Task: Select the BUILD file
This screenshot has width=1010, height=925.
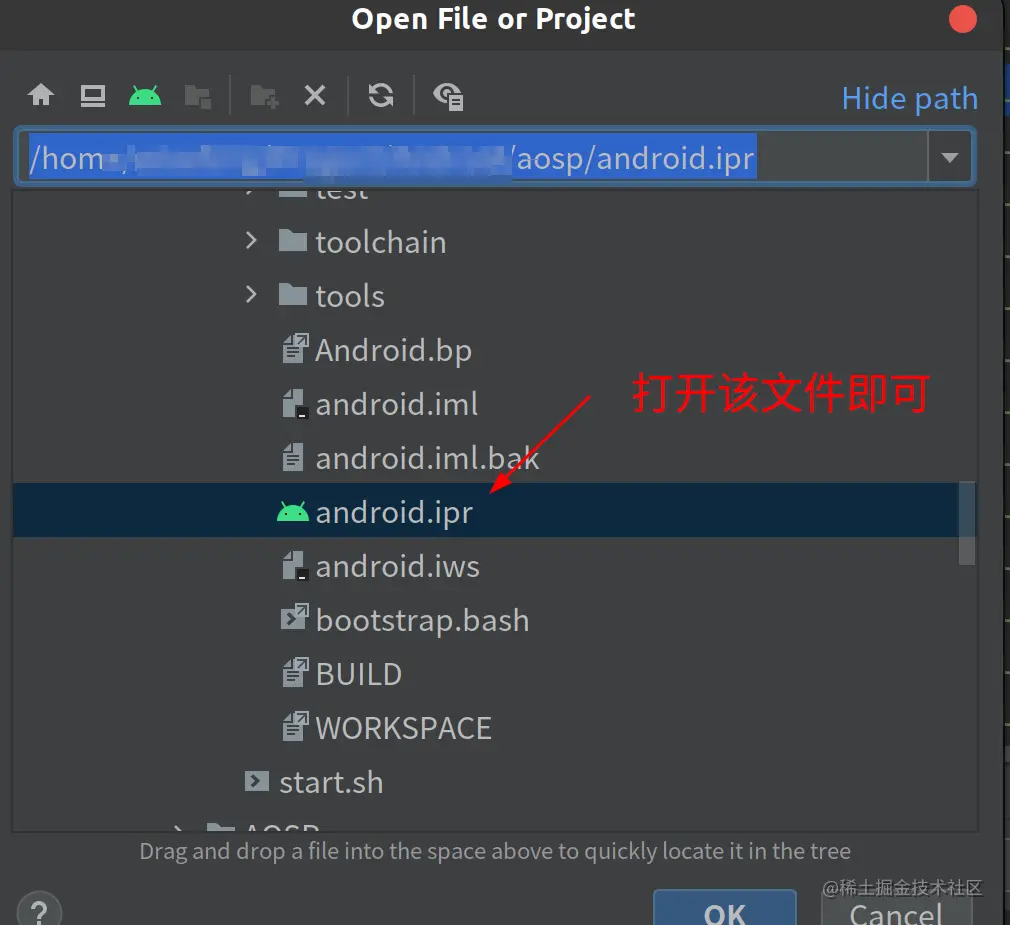Action: coord(359,674)
